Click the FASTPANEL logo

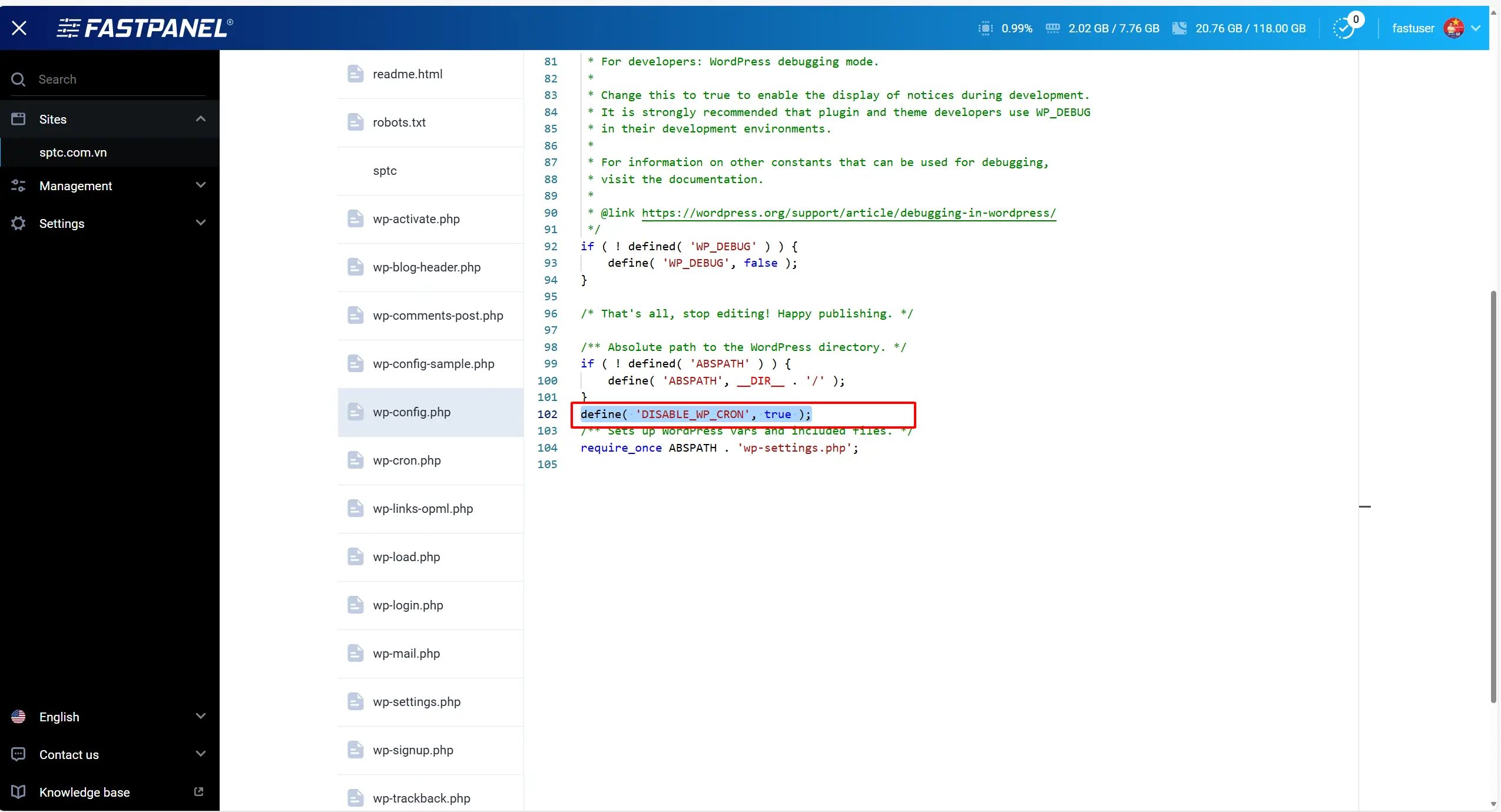tap(145, 28)
